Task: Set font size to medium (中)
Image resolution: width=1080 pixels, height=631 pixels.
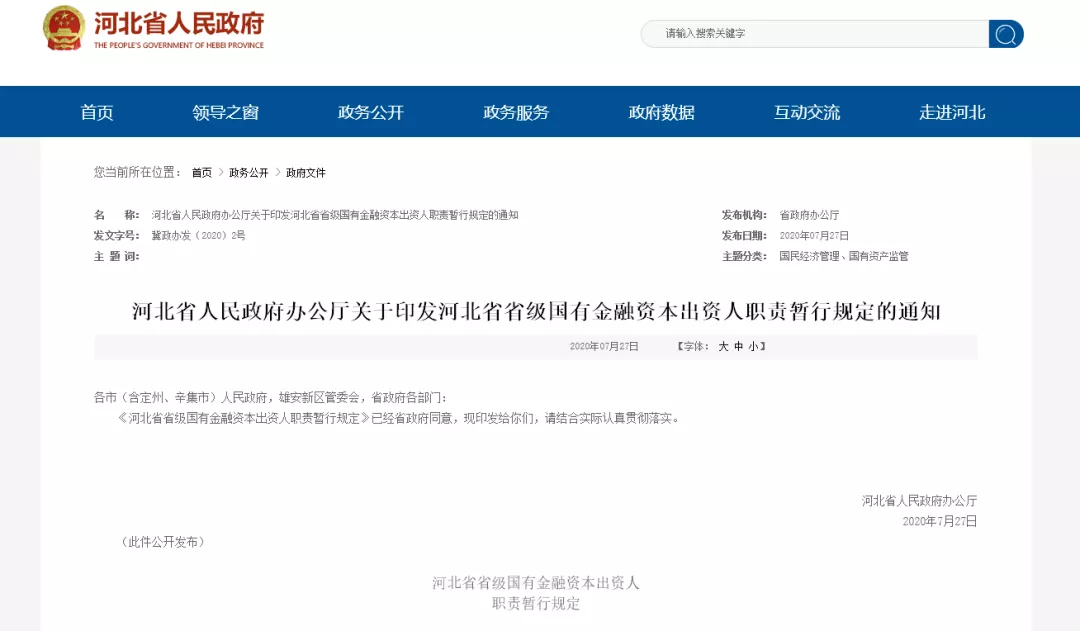Action: (x=739, y=346)
